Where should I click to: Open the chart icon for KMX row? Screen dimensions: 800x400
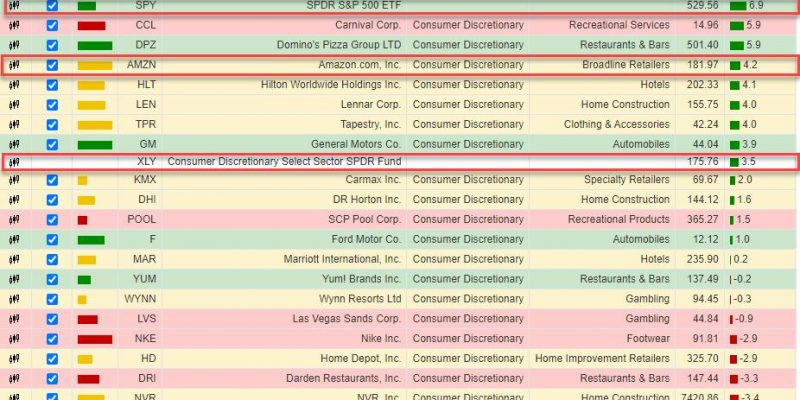coord(14,180)
